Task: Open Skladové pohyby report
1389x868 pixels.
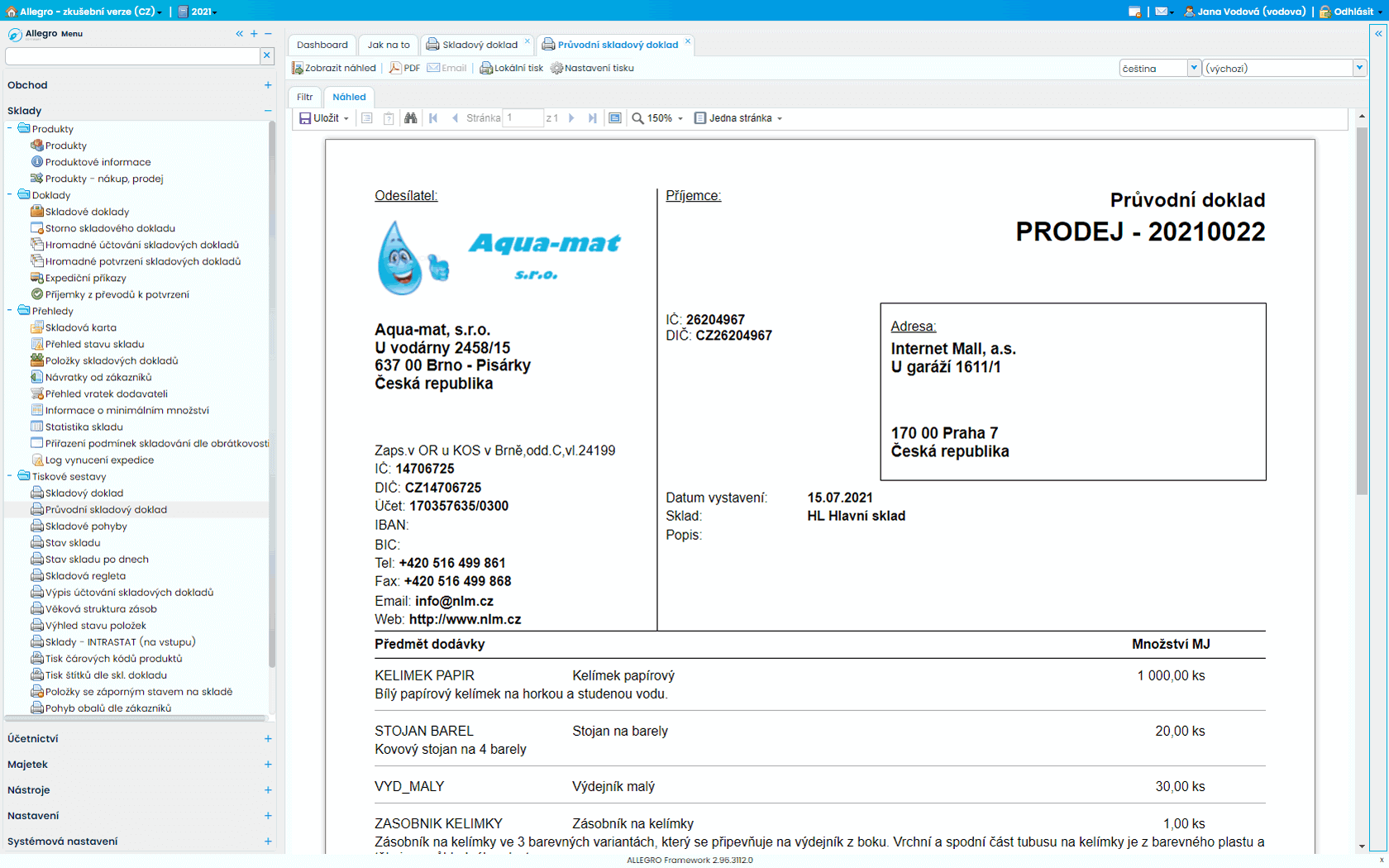Action: [x=86, y=526]
